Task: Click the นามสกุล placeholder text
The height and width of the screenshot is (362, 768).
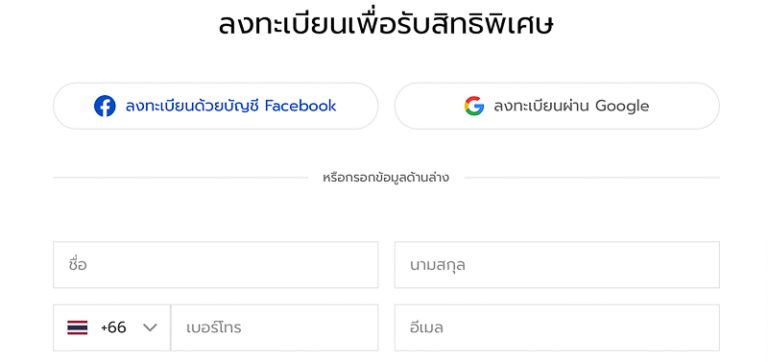Action: point(437,265)
